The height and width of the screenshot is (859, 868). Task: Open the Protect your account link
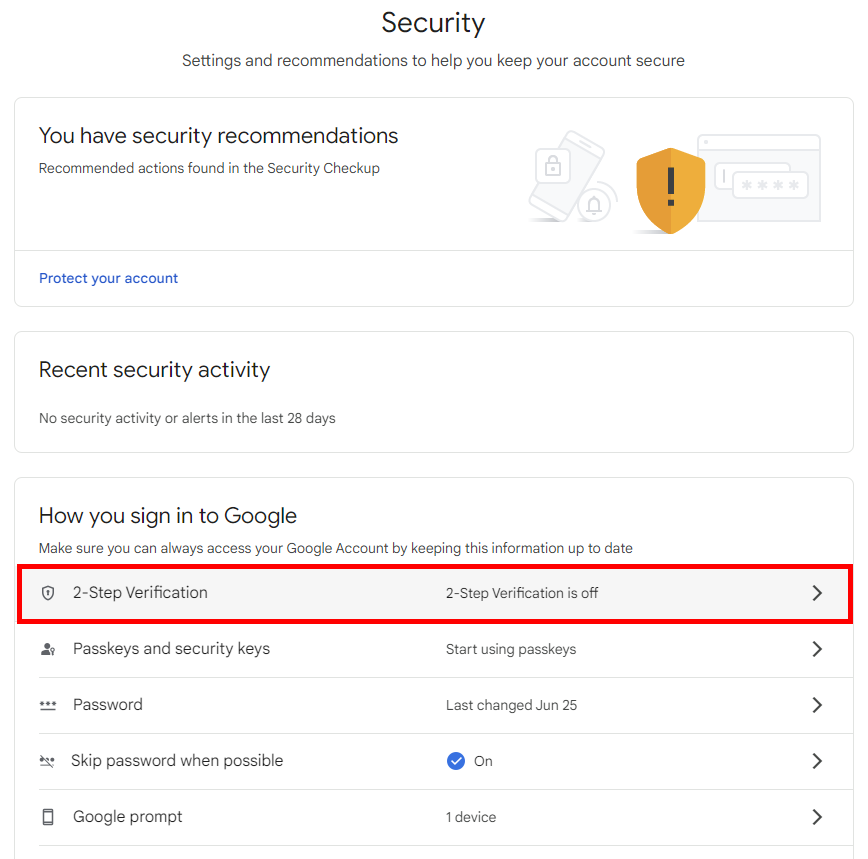108,278
